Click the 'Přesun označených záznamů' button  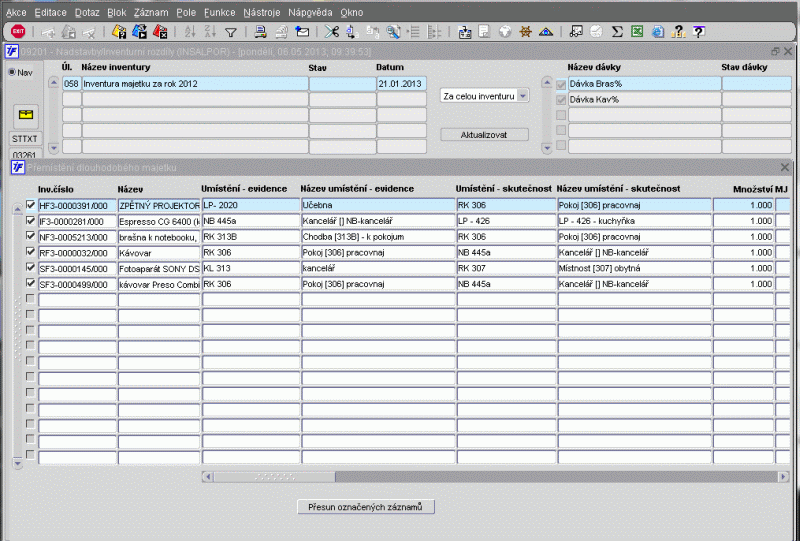click(x=366, y=507)
